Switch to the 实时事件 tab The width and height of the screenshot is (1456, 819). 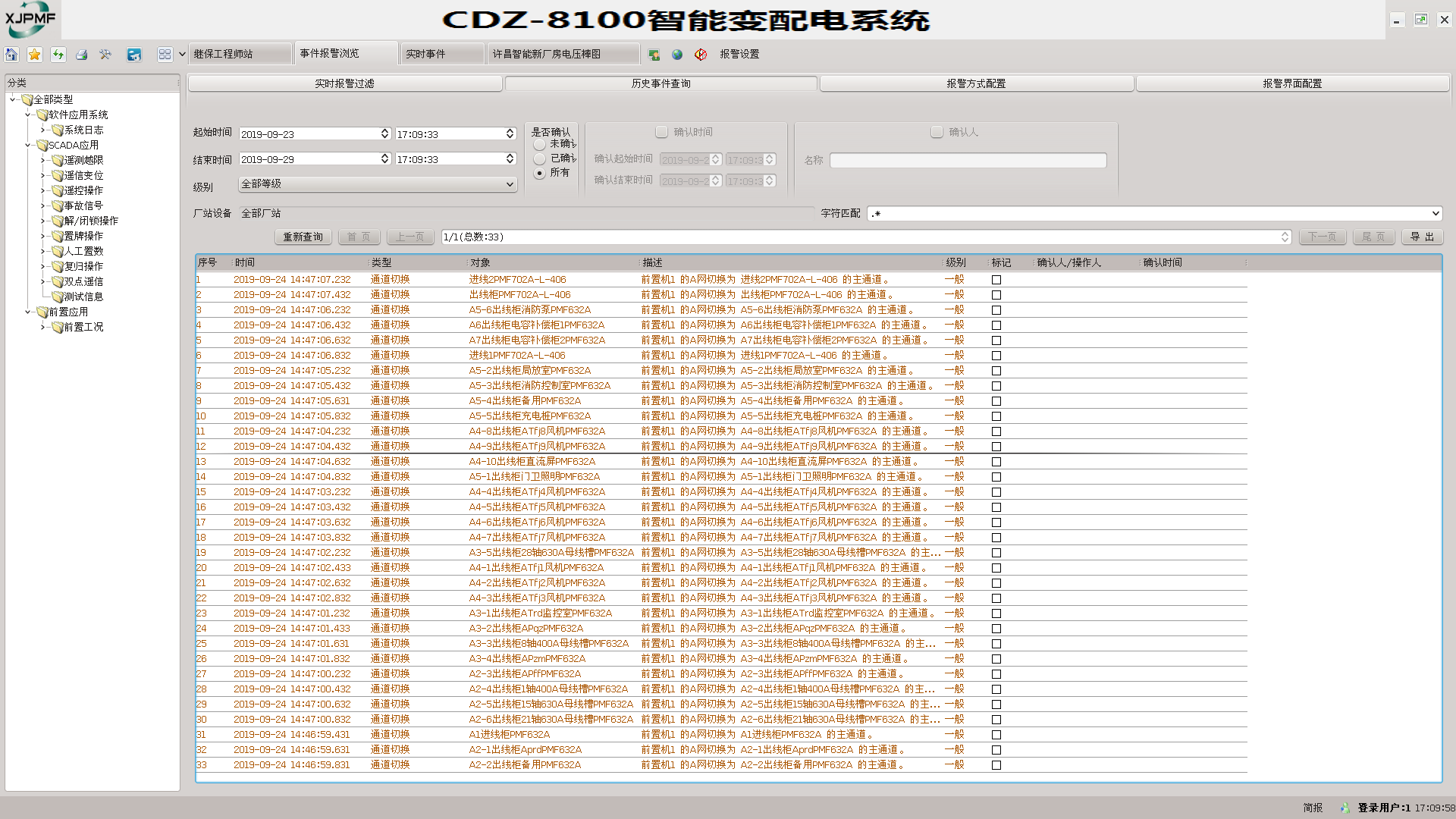tap(441, 54)
